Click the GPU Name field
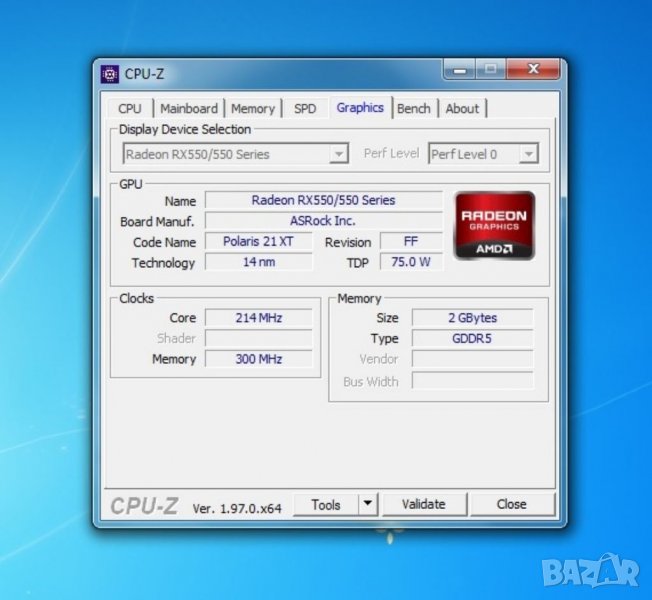Screen dimensions: 652x600 323,200
